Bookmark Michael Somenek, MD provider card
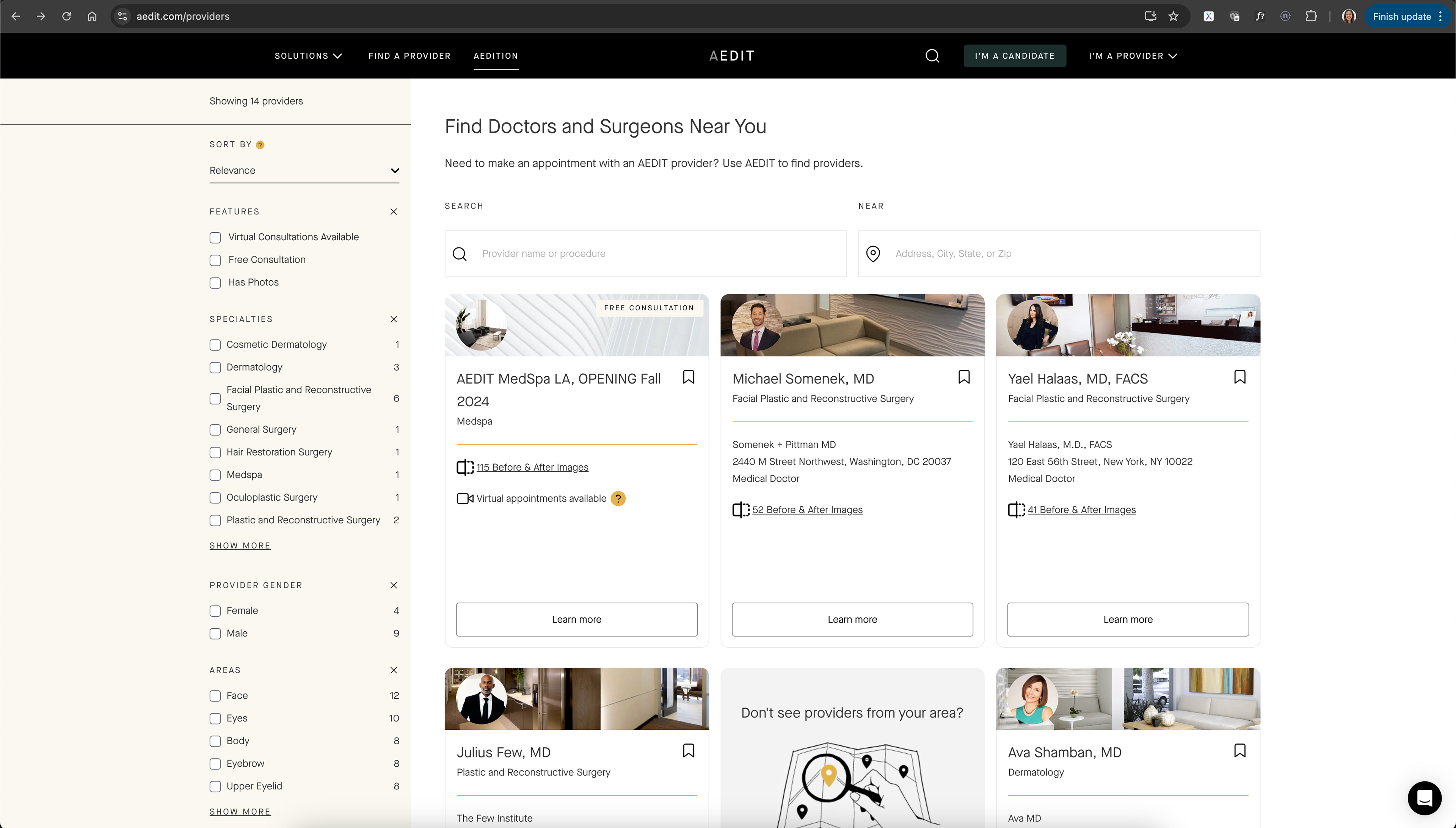 pos(964,377)
